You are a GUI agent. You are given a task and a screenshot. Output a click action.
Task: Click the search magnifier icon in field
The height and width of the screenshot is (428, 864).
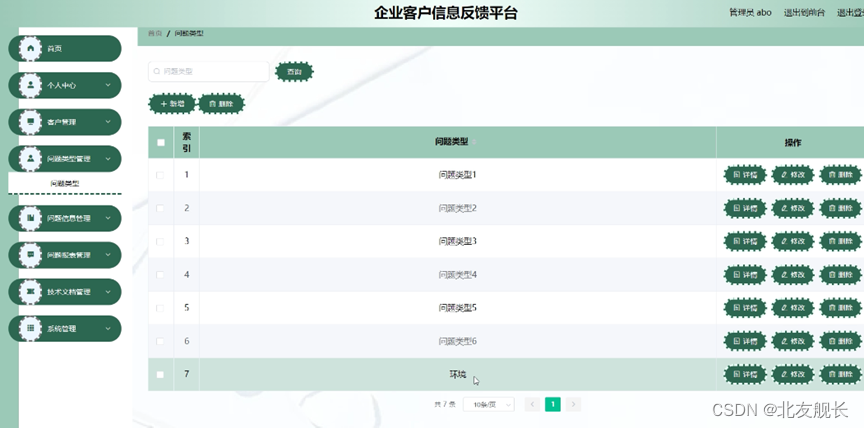point(157,72)
